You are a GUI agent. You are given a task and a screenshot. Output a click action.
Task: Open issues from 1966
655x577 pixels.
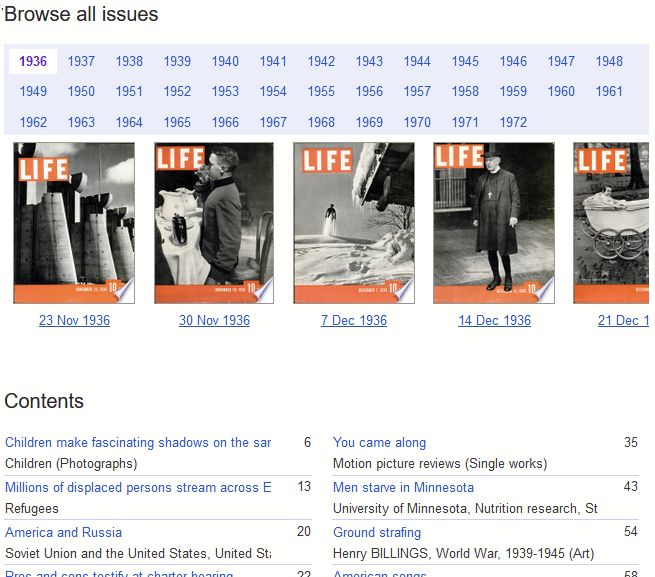pos(225,122)
